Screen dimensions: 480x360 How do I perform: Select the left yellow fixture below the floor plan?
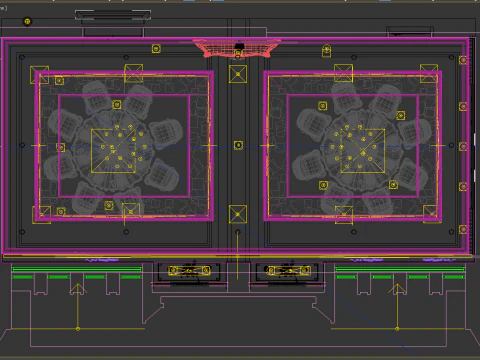point(189,270)
